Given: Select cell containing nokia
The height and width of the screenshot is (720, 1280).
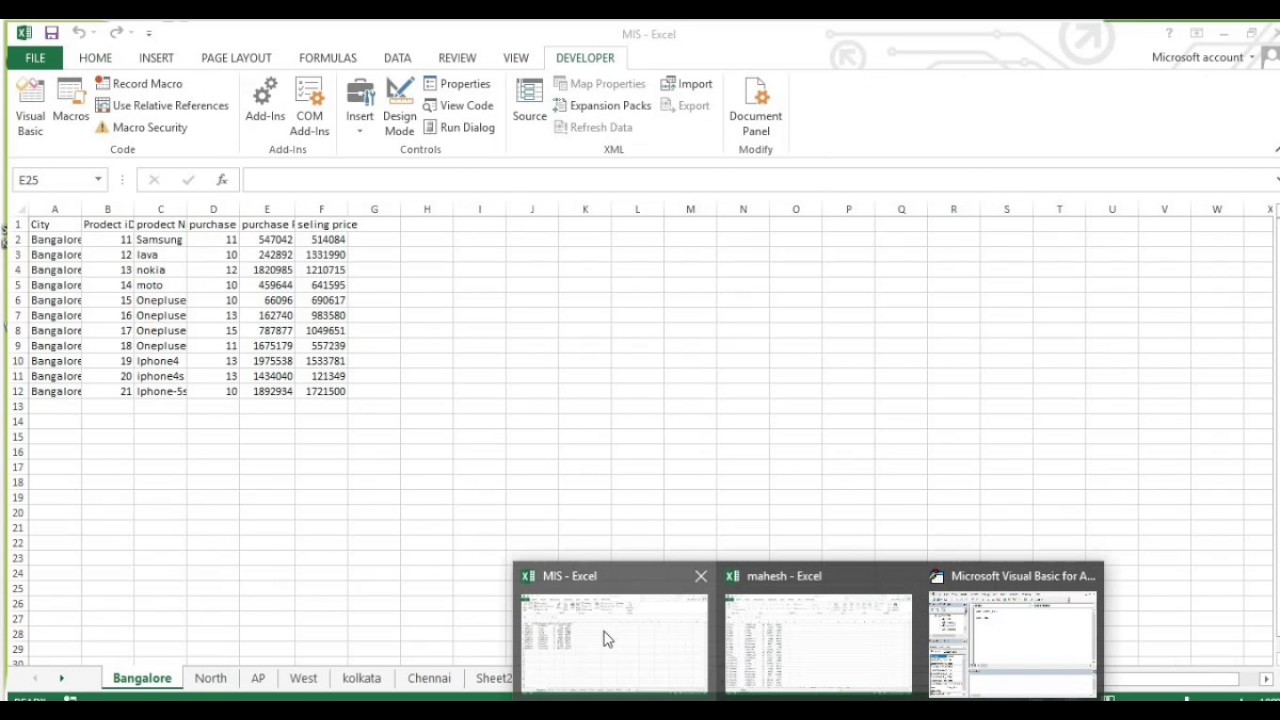Looking at the screenshot, I should [160, 270].
